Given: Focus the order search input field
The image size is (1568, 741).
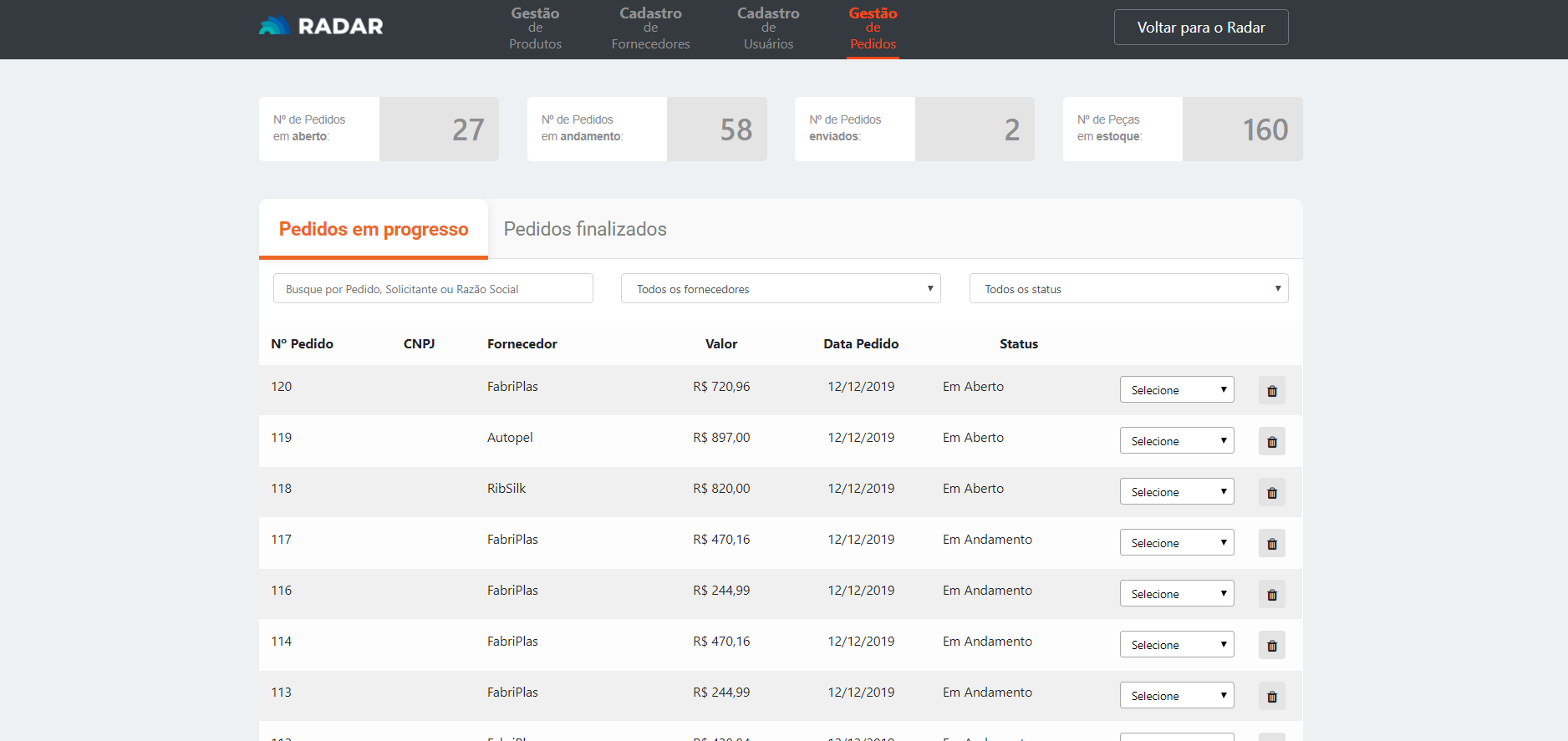Looking at the screenshot, I should pyautogui.click(x=433, y=289).
